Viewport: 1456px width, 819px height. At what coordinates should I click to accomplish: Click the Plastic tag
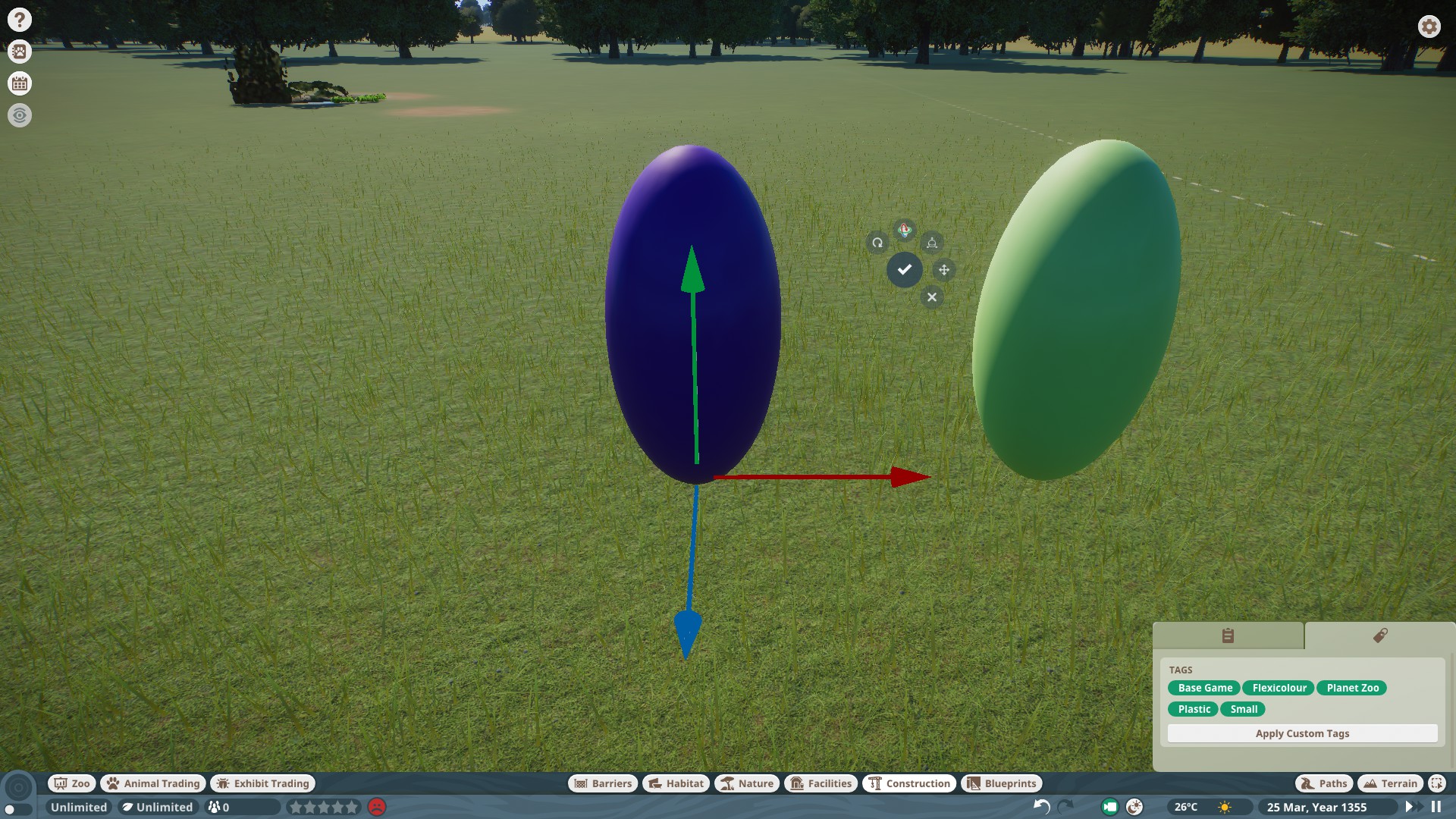pyautogui.click(x=1194, y=709)
